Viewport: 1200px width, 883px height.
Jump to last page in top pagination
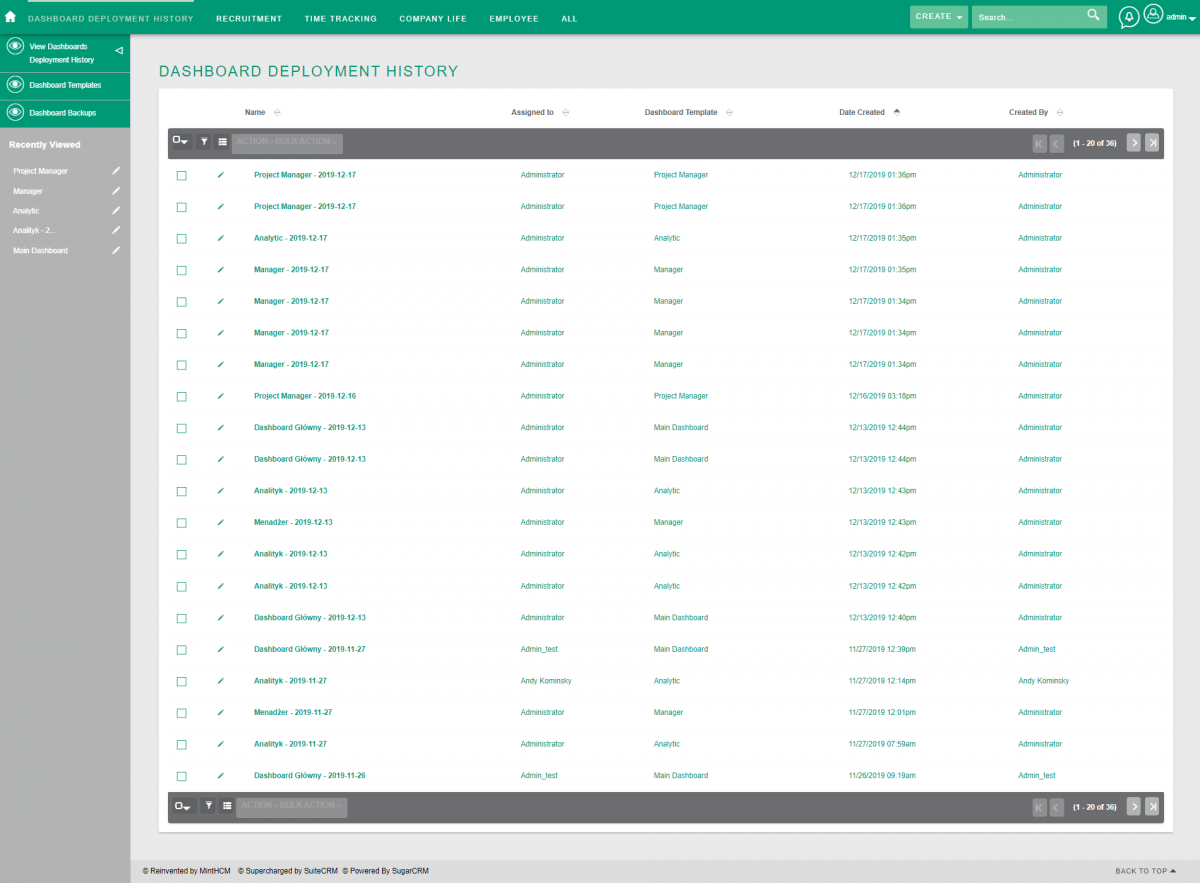tap(1152, 143)
